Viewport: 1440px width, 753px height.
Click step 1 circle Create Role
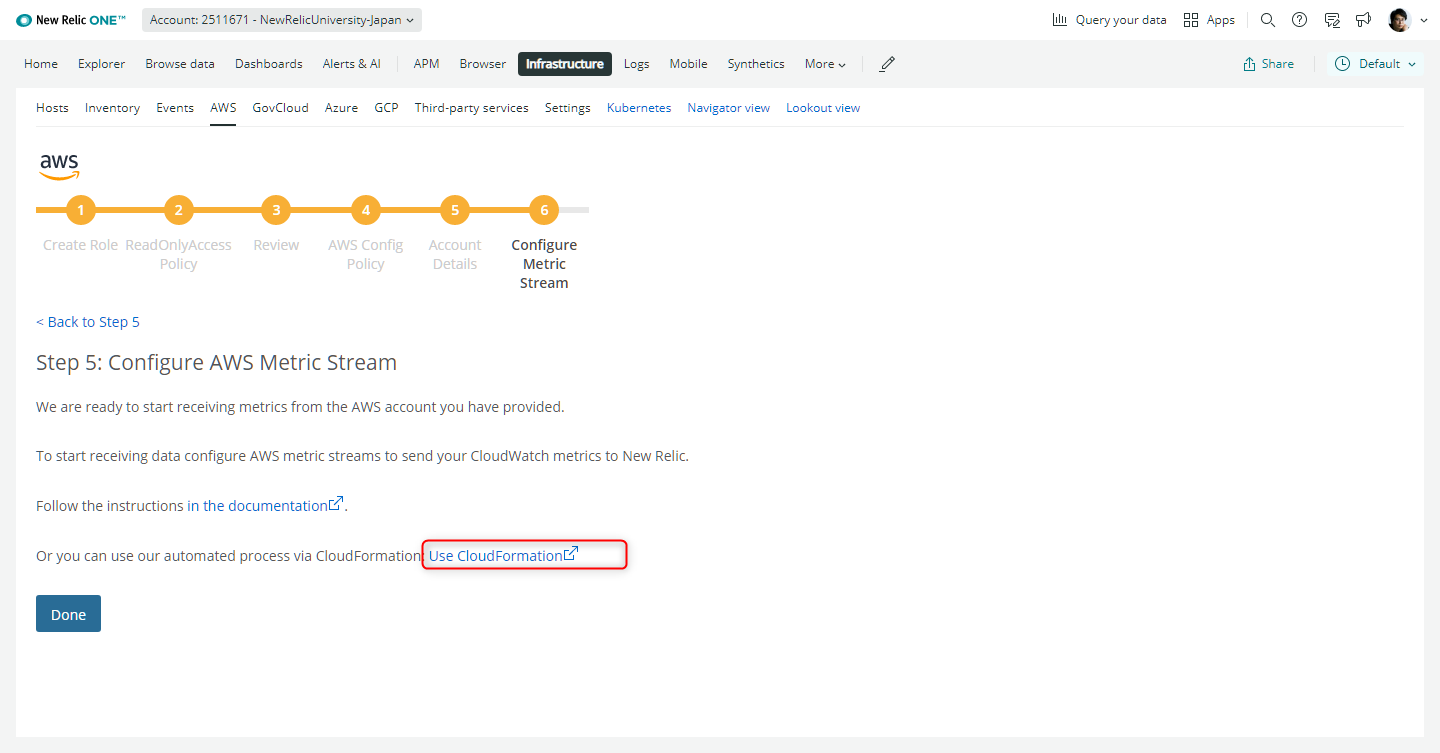80,210
